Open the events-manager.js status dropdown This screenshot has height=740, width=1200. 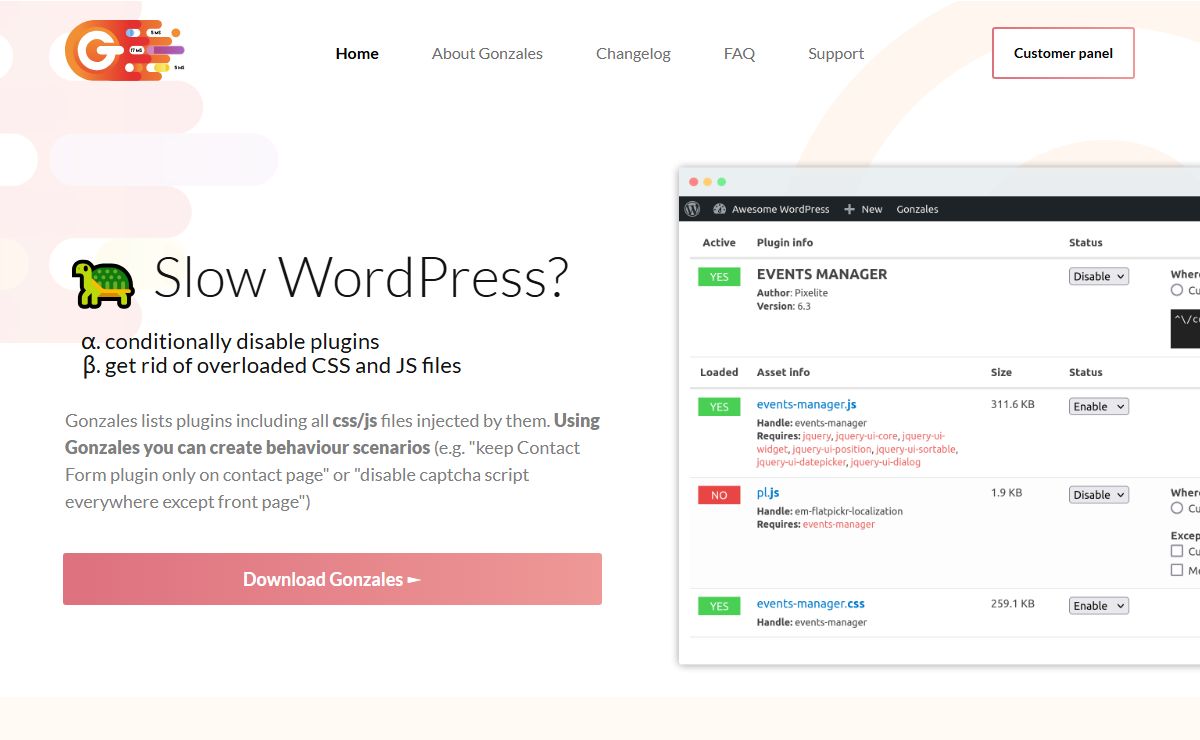(x=1099, y=406)
